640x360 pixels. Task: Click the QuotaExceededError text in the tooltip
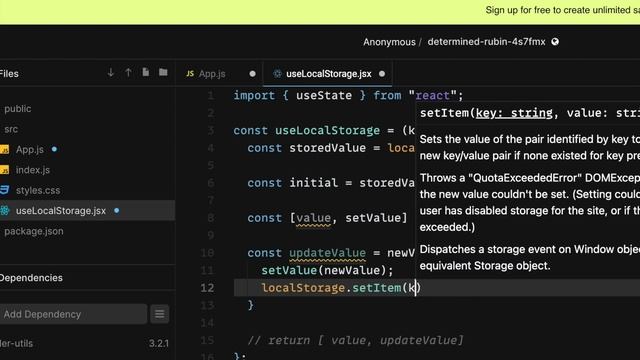coord(525,178)
